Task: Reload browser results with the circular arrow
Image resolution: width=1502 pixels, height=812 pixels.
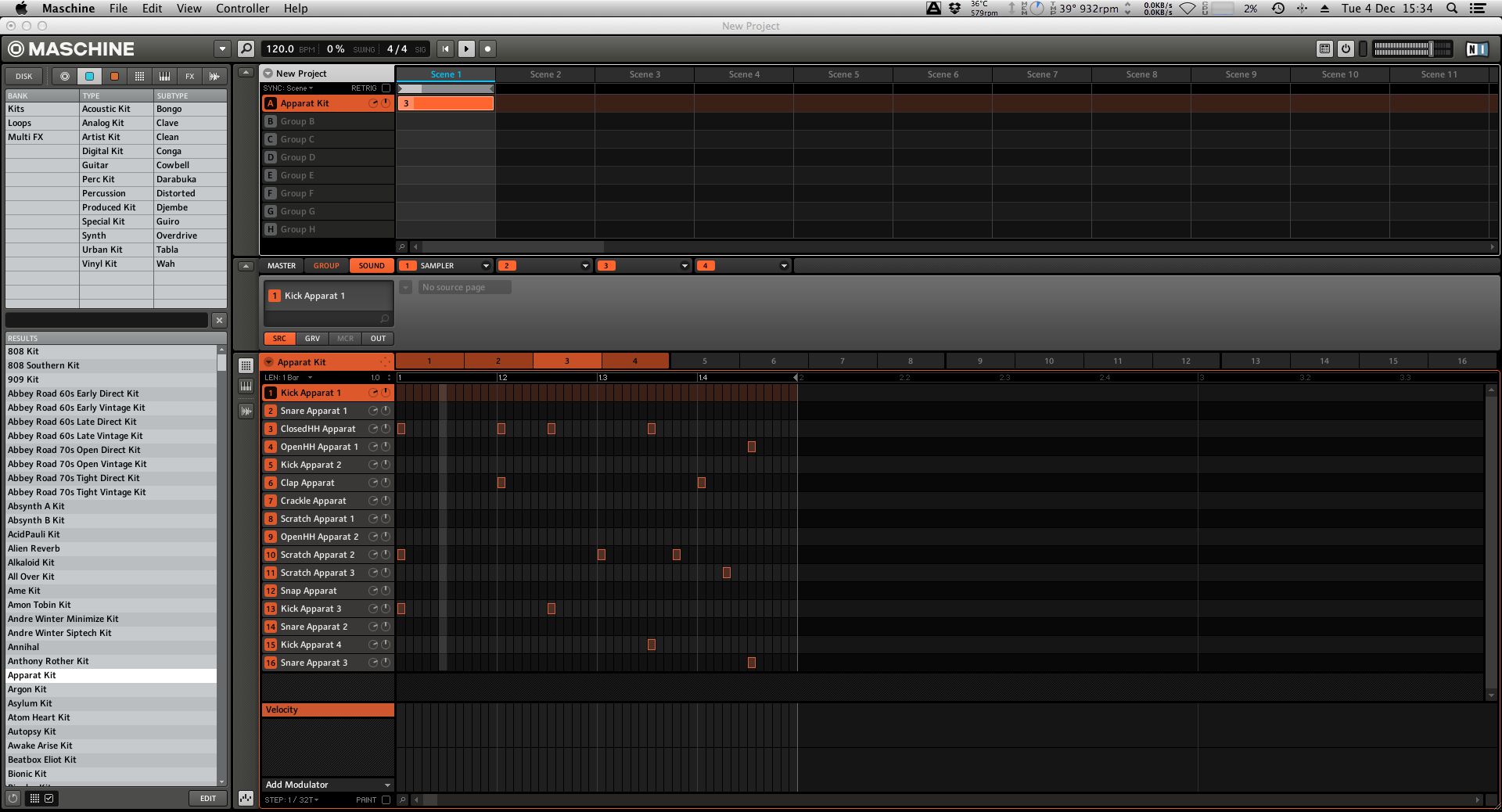Action: click(13, 798)
